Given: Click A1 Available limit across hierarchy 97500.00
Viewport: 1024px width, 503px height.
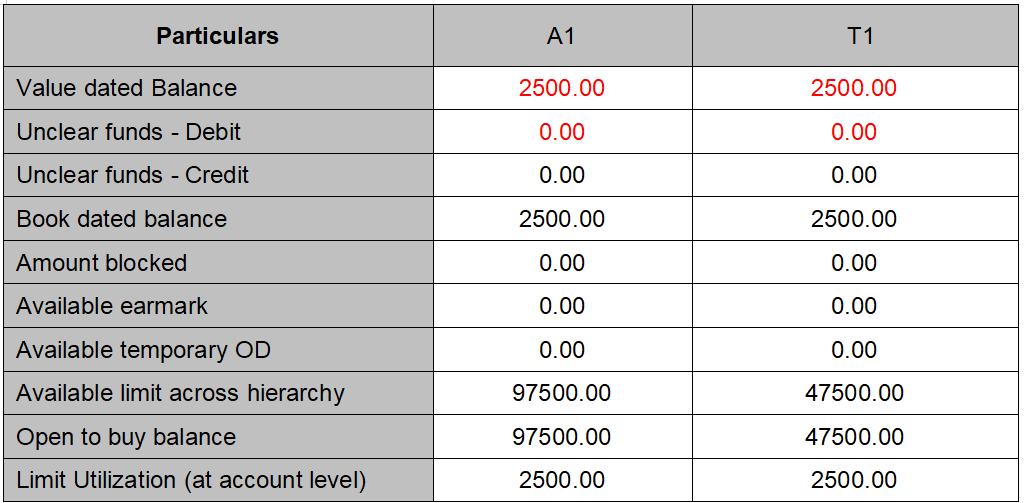Looking at the screenshot, I should tap(561, 393).
